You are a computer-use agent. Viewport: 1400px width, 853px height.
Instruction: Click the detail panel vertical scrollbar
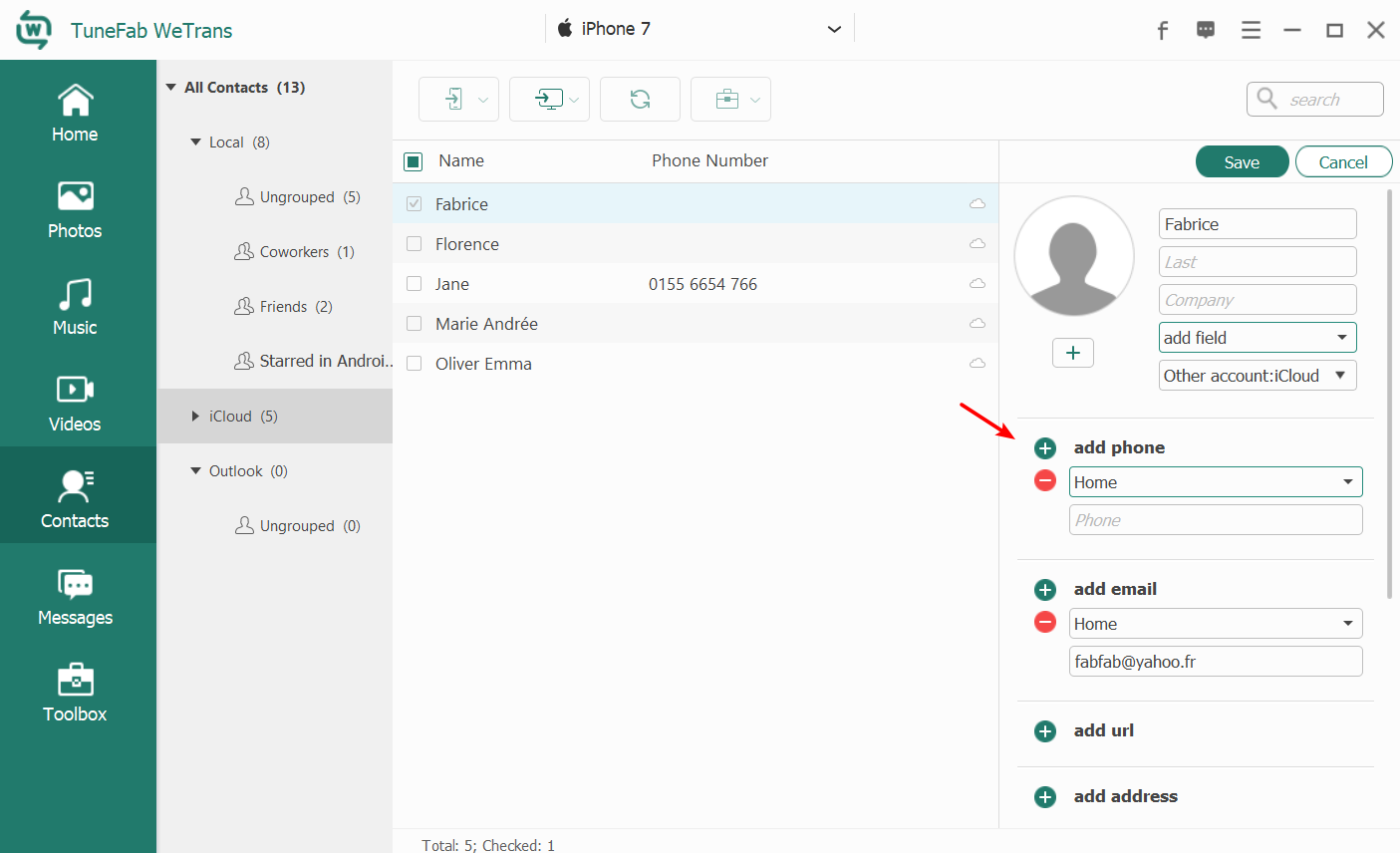click(1389, 394)
